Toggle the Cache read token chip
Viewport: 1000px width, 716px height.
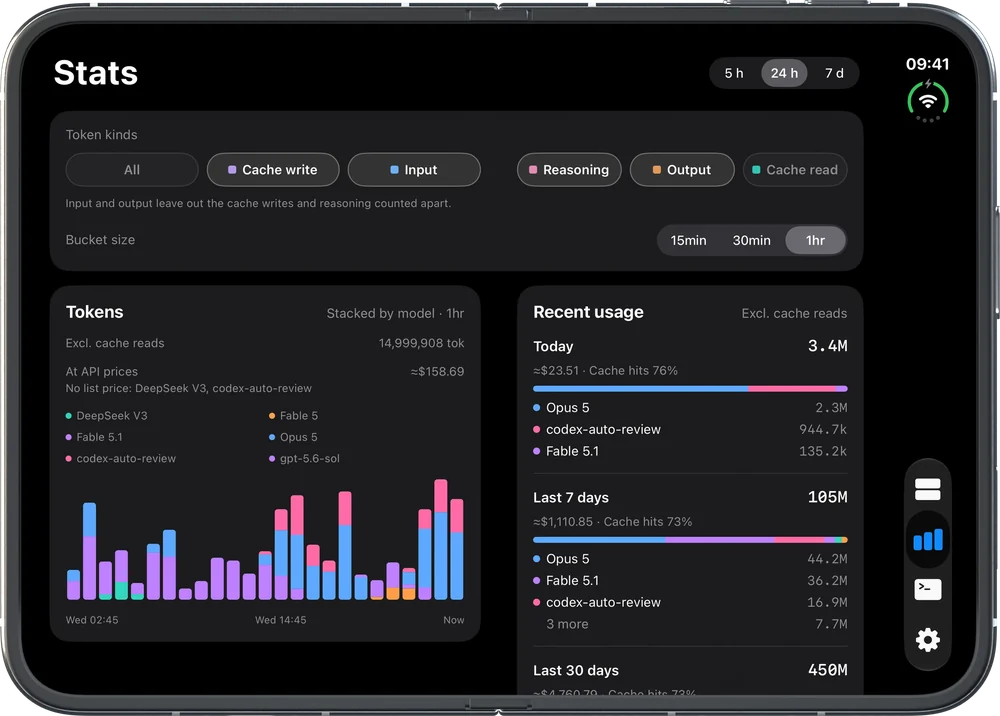point(795,170)
